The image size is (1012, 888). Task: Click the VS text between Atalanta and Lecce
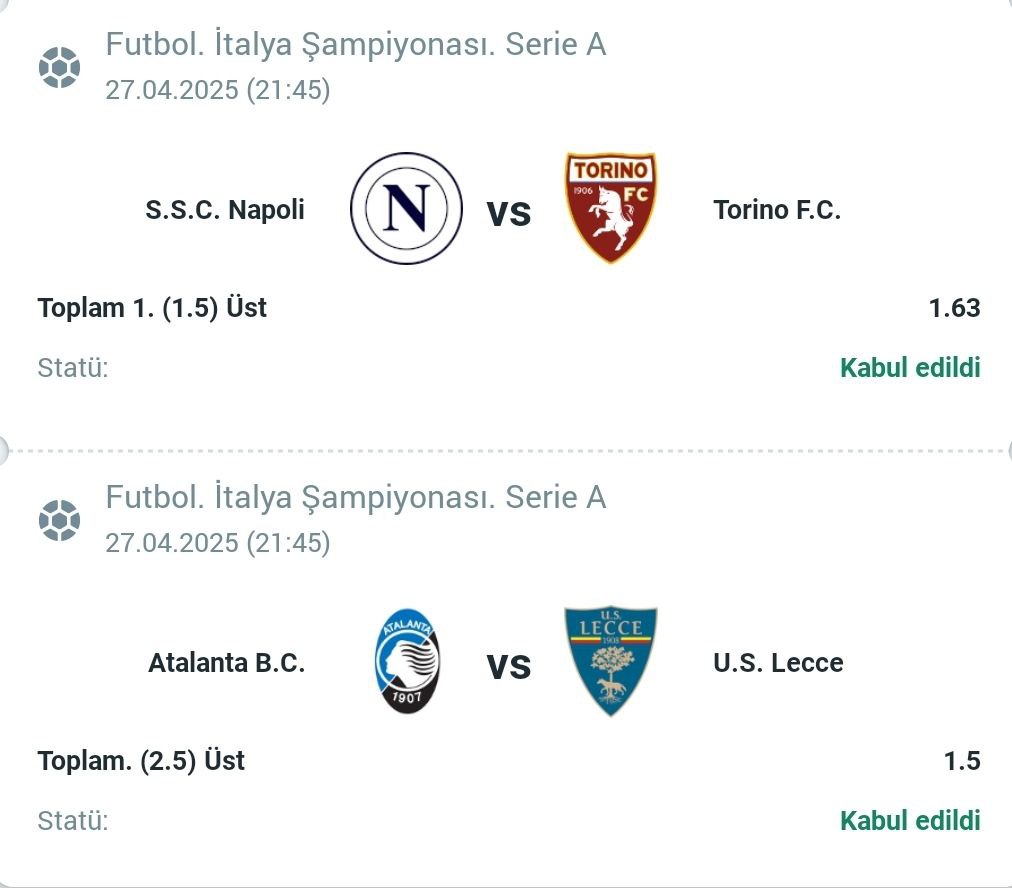[509, 667]
